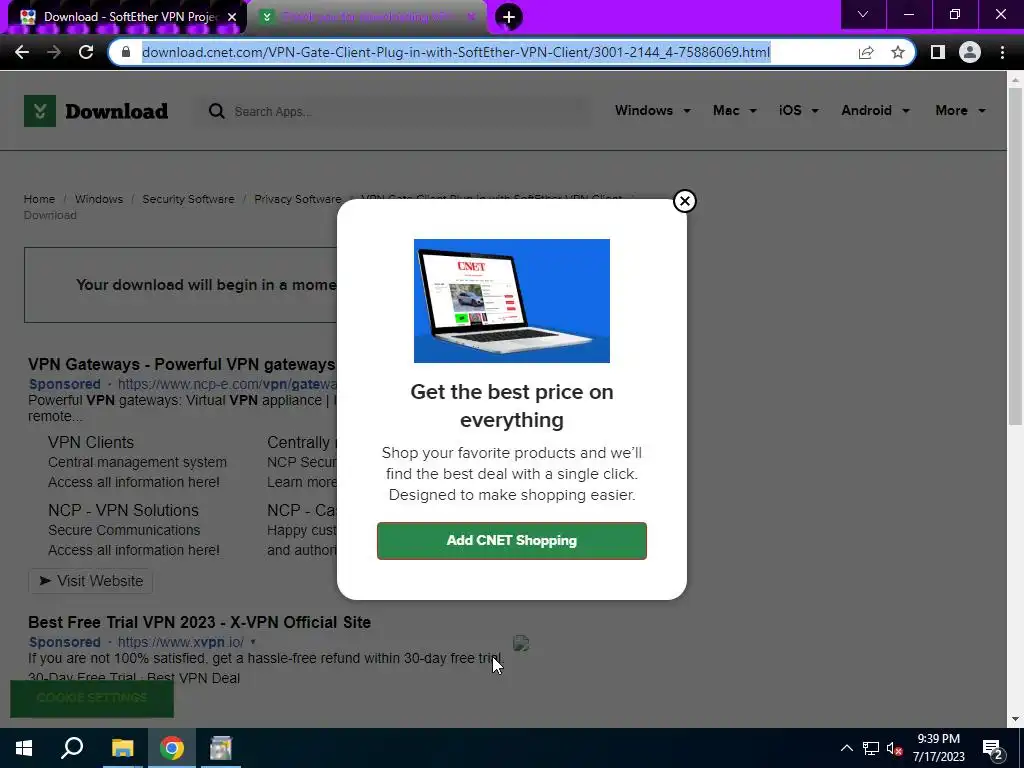Open the taskbar clock and date
Screen dimensions: 1024x768
tap(938, 748)
